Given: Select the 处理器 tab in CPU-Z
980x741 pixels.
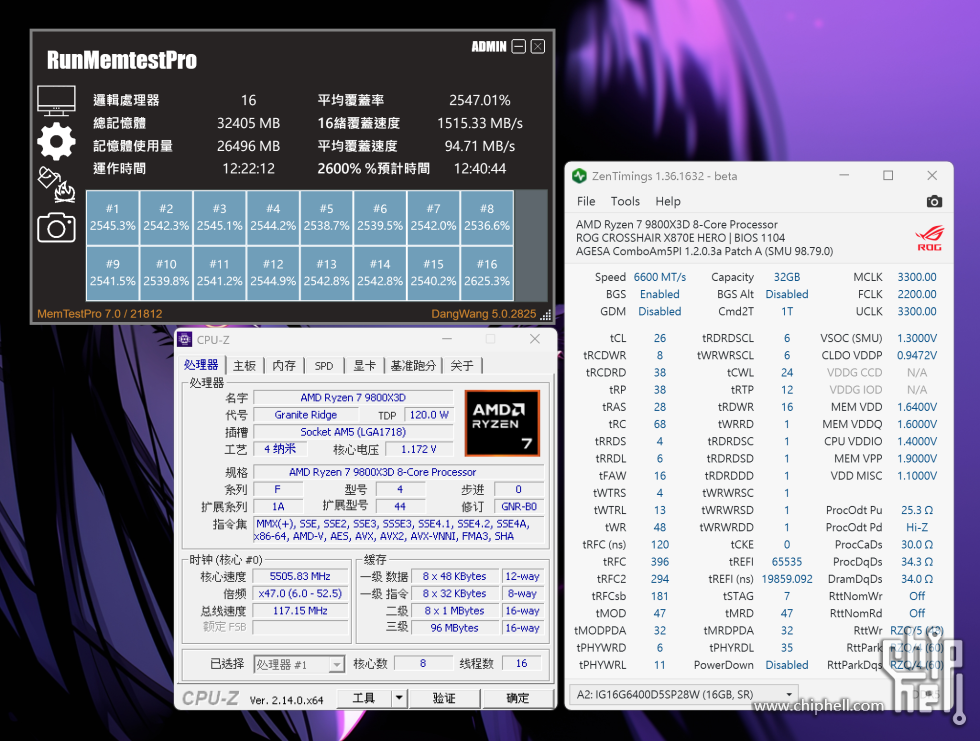Looking at the screenshot, I should [x=201, y=365].
